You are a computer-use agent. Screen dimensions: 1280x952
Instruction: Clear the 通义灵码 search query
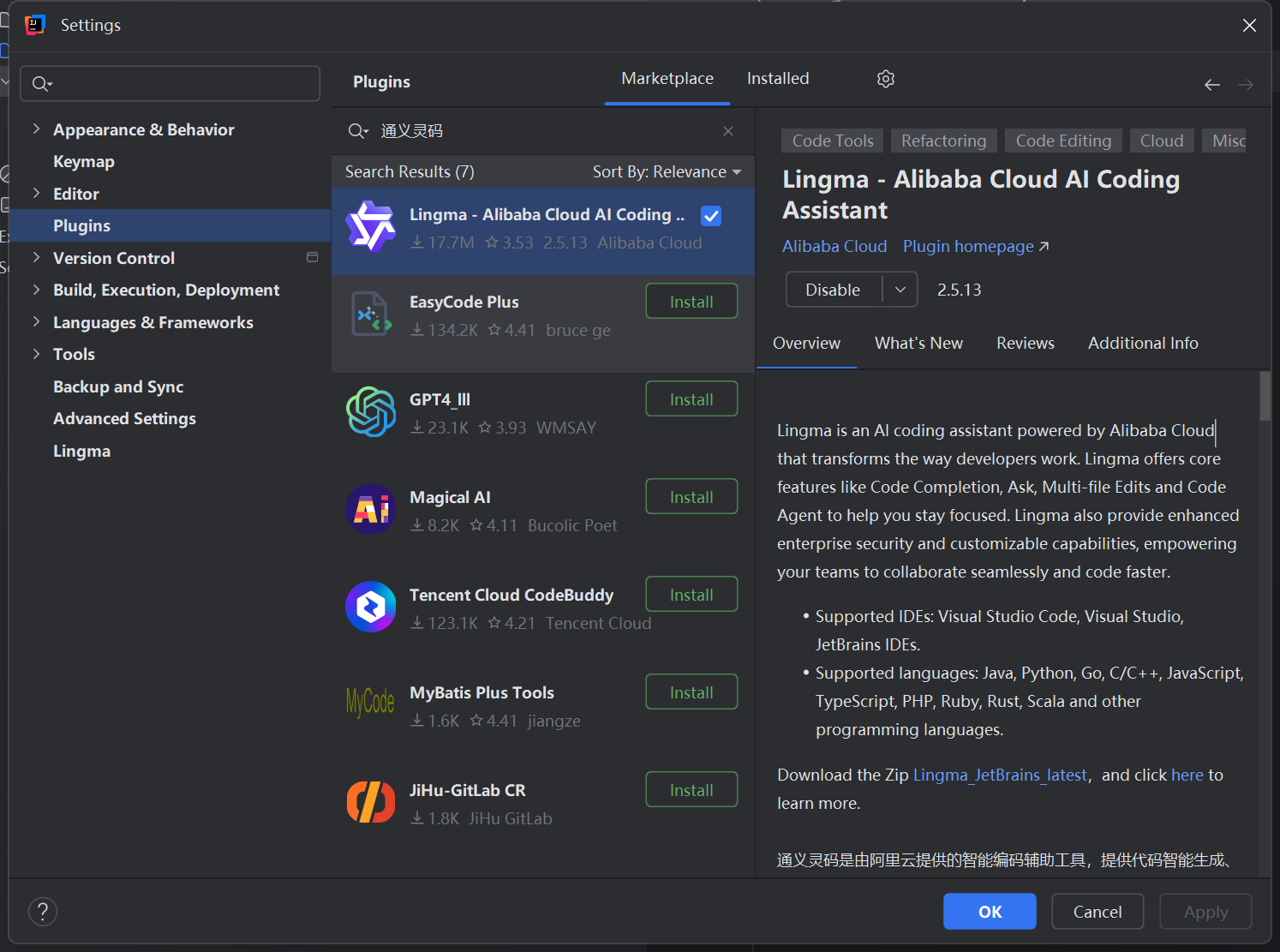click(x=727, y=130)
